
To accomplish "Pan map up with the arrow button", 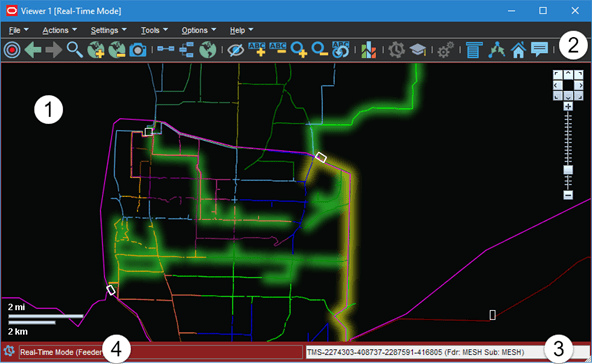I will (568, 74).
